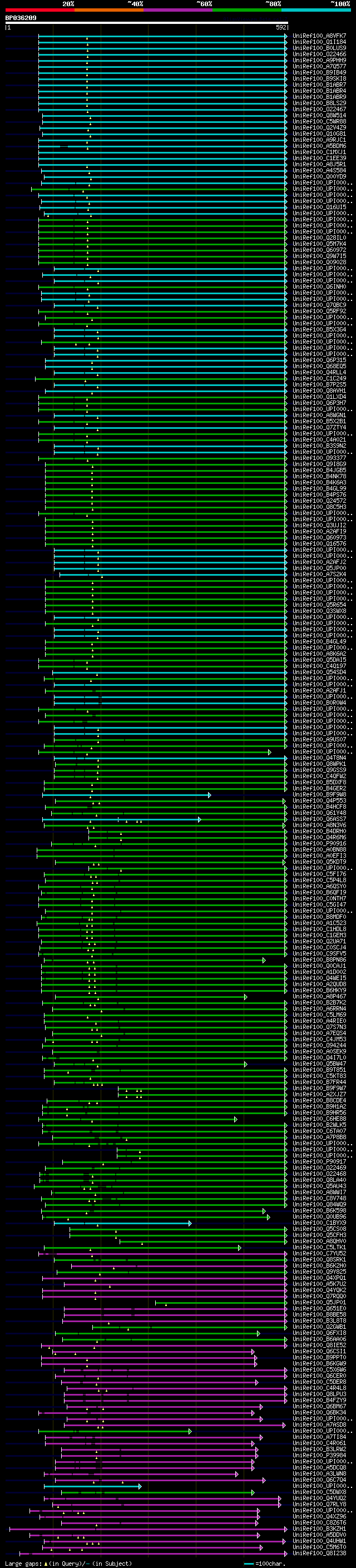
Task: Open hit UniRef100_A4S584
Action: coord(319,170)
